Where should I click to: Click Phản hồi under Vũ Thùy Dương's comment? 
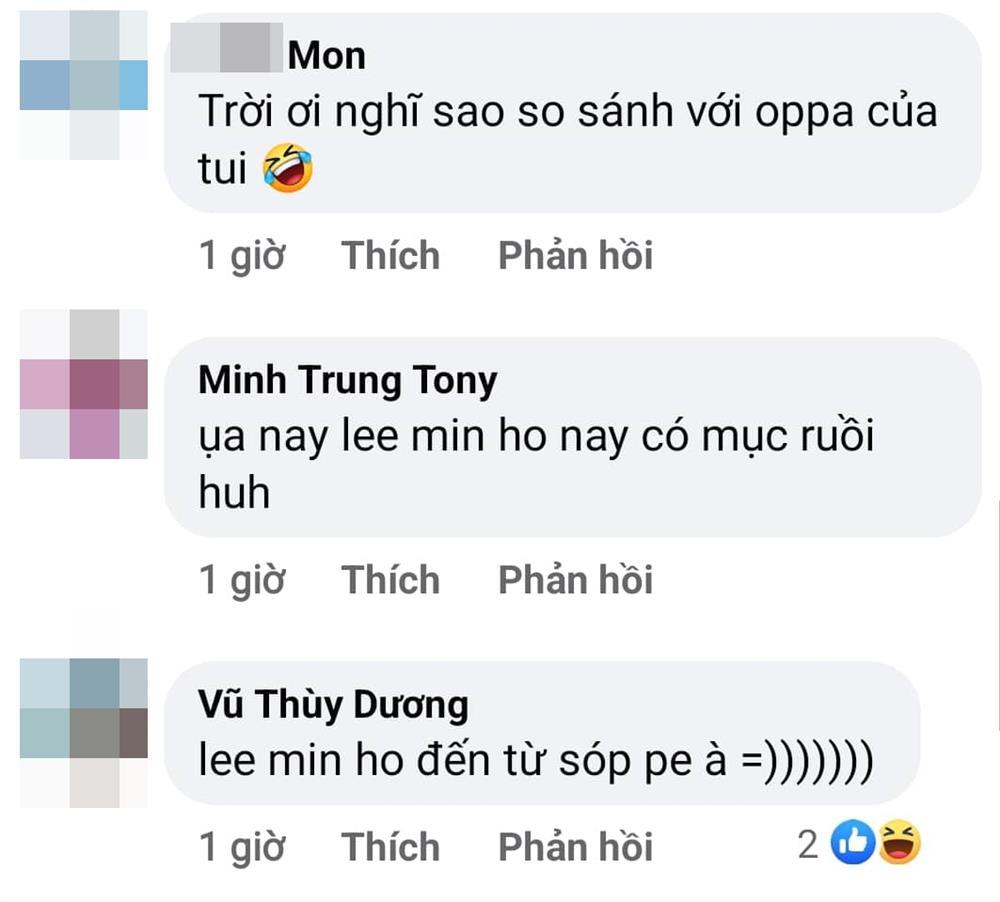(574, 846)
